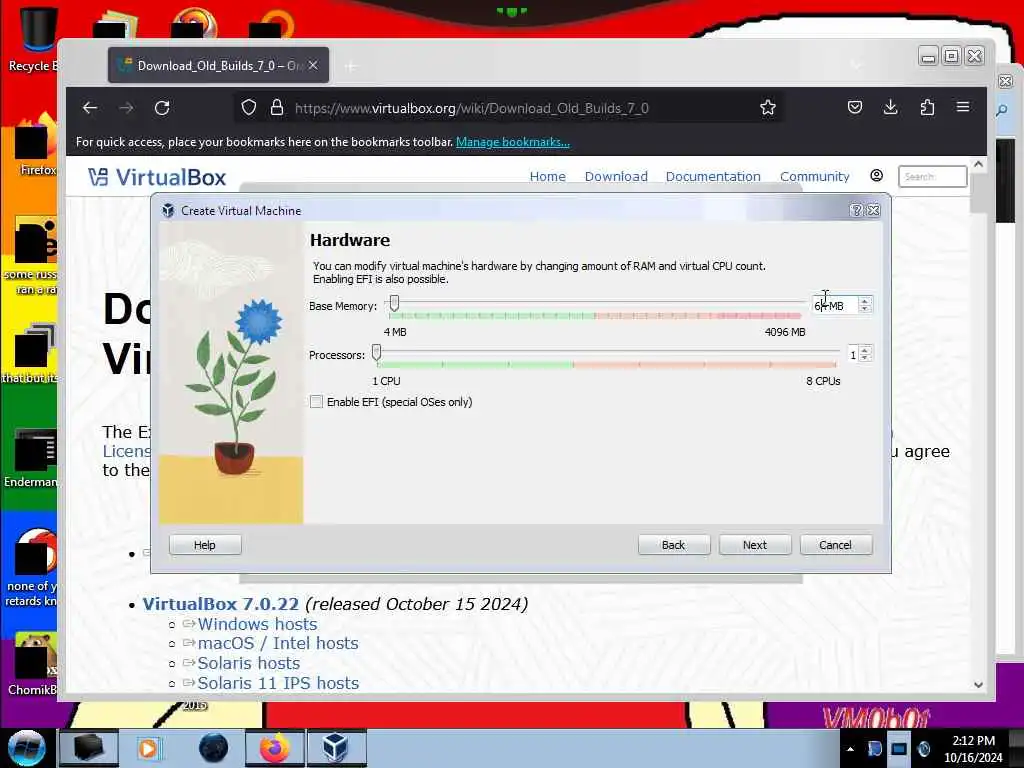Click the dialog question mark help icon
Viewport: 1024px width, 768px height.
pyautogui.click(x=856, y=210)
